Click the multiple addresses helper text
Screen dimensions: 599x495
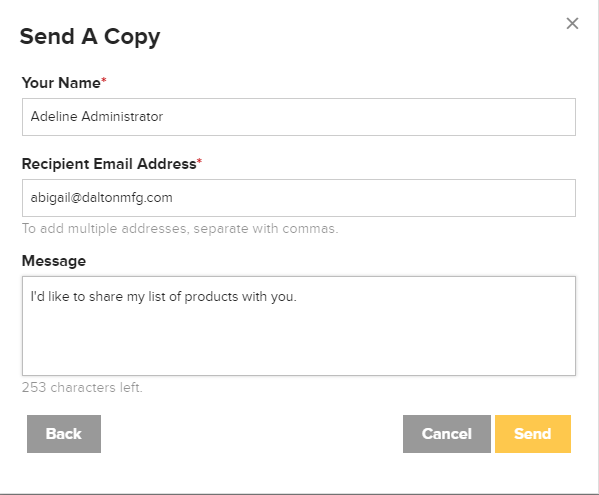point(180,228)
